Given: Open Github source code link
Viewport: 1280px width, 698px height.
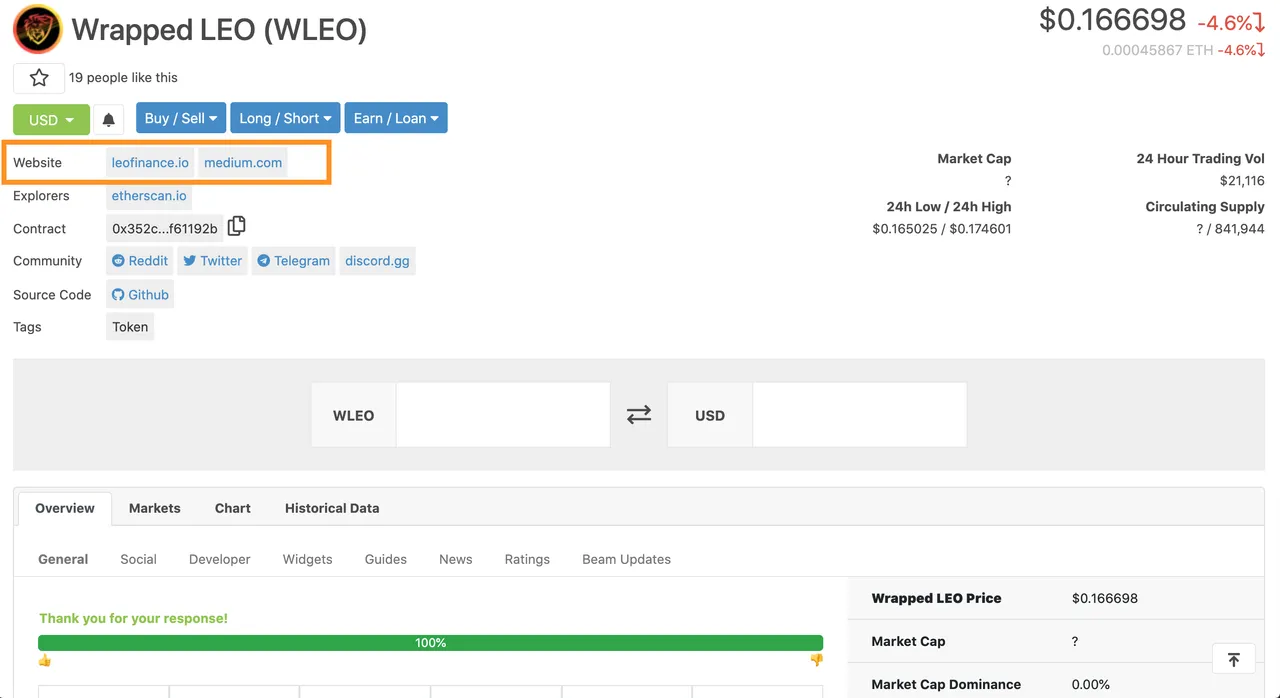Looking at the screenshot, I should pyautogui.click(x=140, y=295).
